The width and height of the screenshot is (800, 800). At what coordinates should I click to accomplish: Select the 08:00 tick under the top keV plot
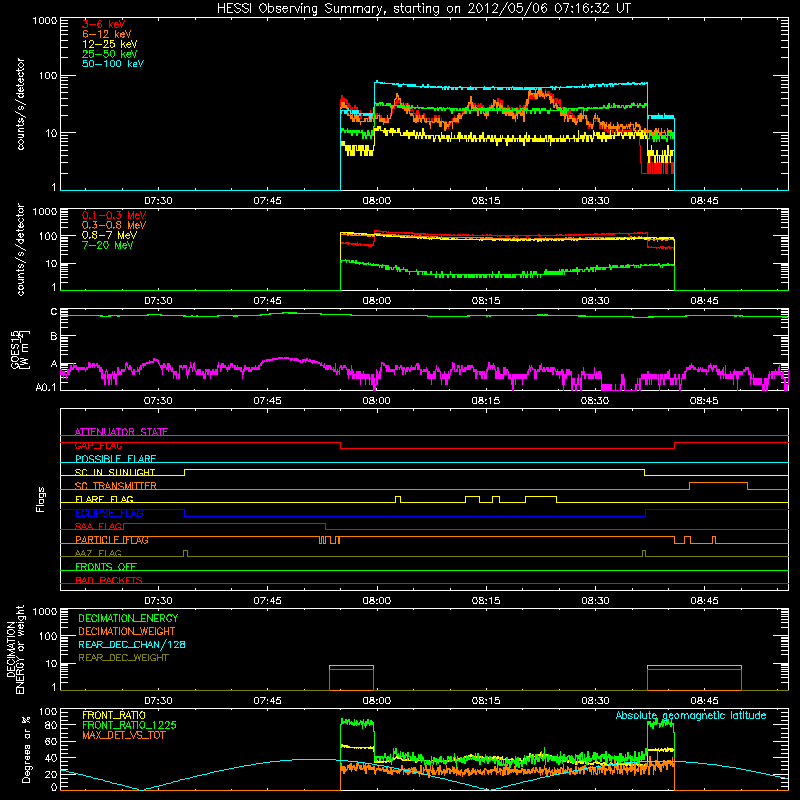[x=377, y=201]
